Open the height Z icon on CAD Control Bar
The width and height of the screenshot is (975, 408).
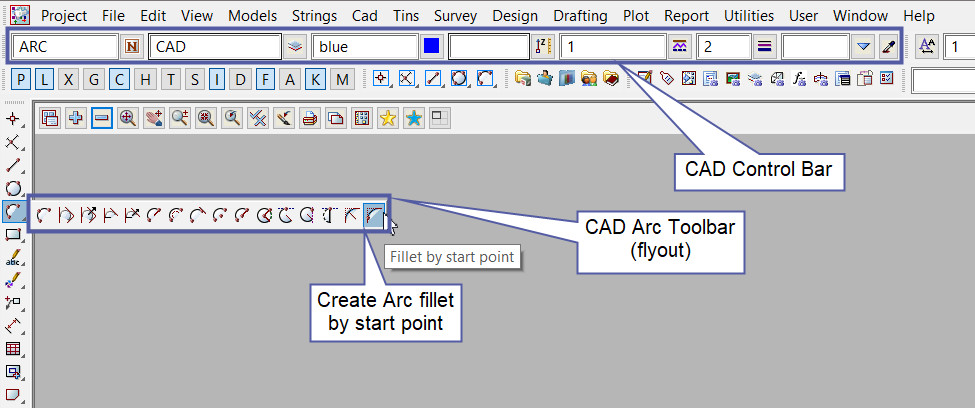543,46
